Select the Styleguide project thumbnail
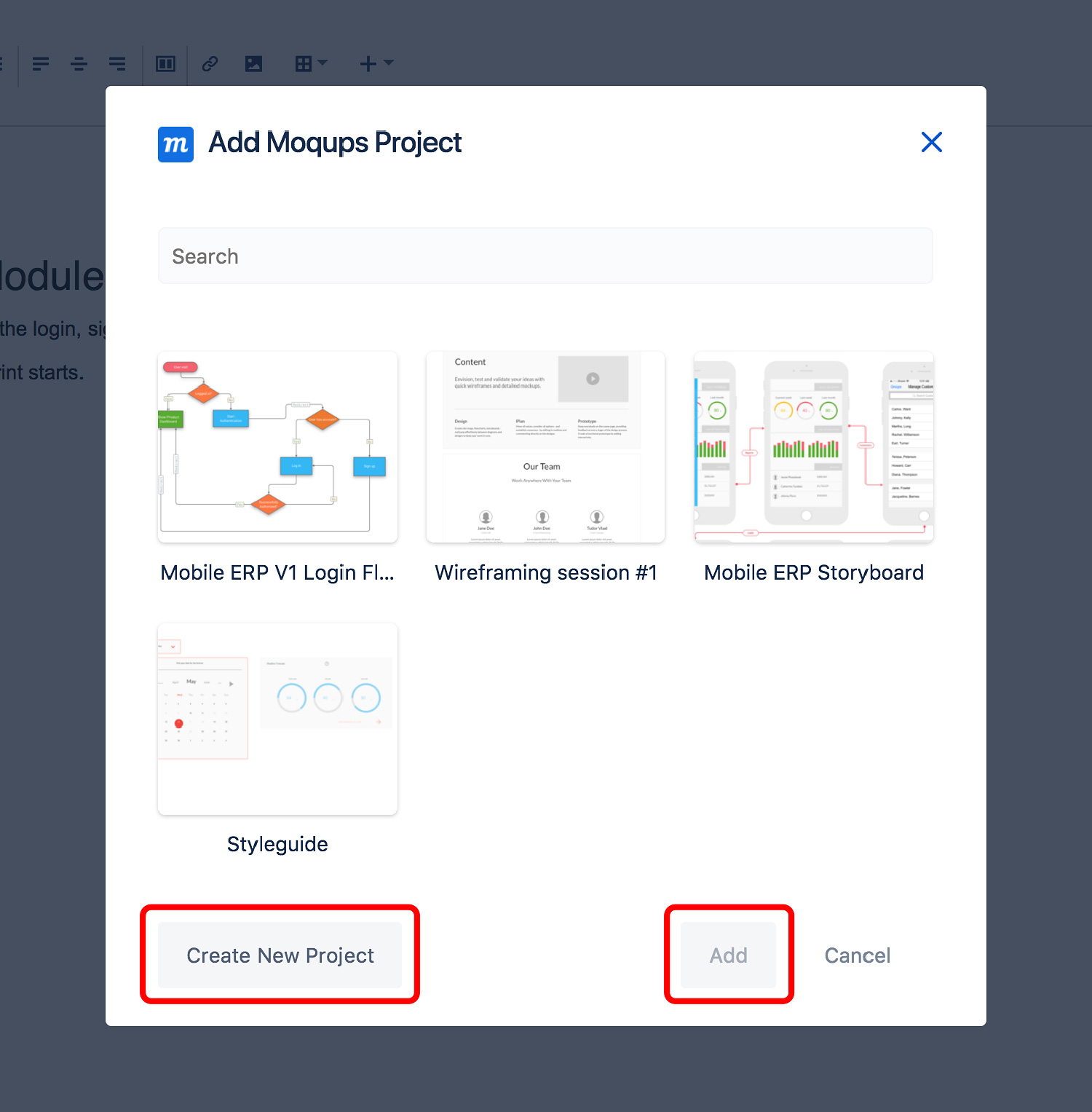1092x1112 pixels. 277,719
